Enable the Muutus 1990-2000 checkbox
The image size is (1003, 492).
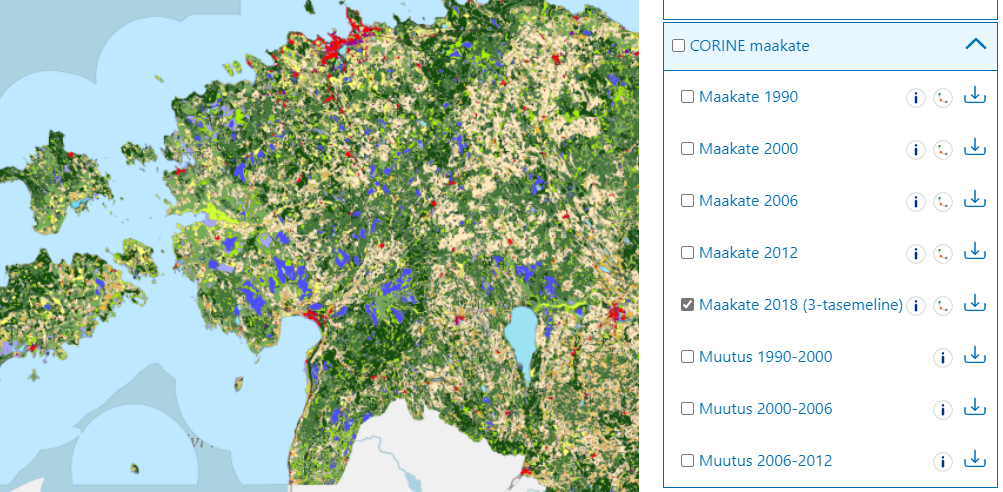(687, 356)
